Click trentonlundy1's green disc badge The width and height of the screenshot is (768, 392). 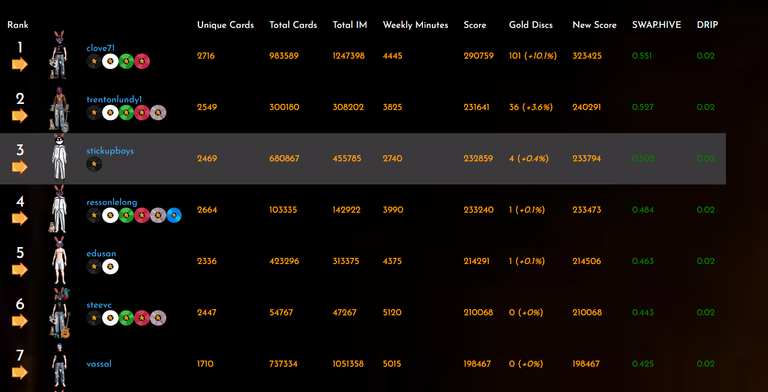click(x=126, y=113)
